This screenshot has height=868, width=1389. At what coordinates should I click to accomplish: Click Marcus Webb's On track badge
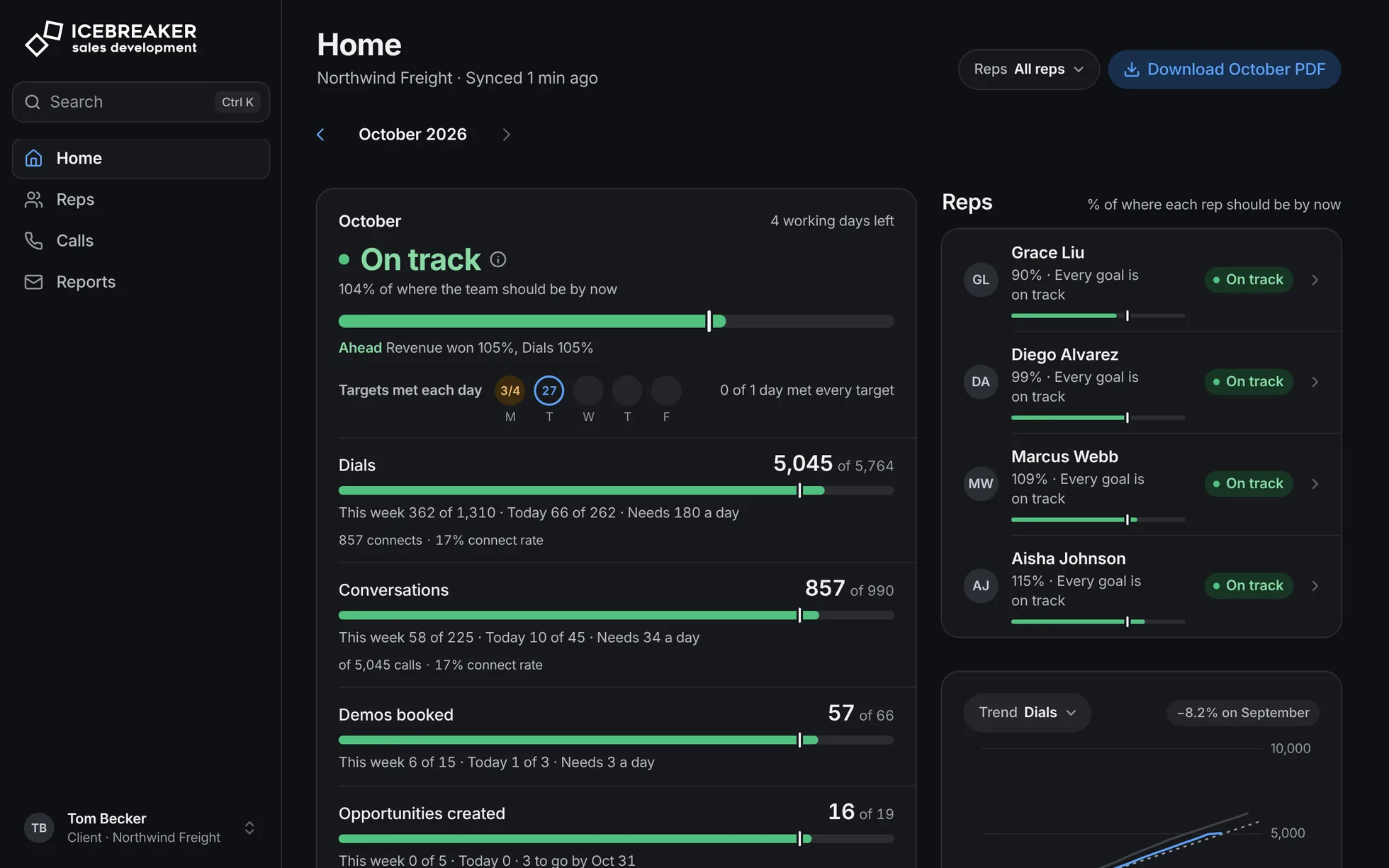click(1249, 484)
